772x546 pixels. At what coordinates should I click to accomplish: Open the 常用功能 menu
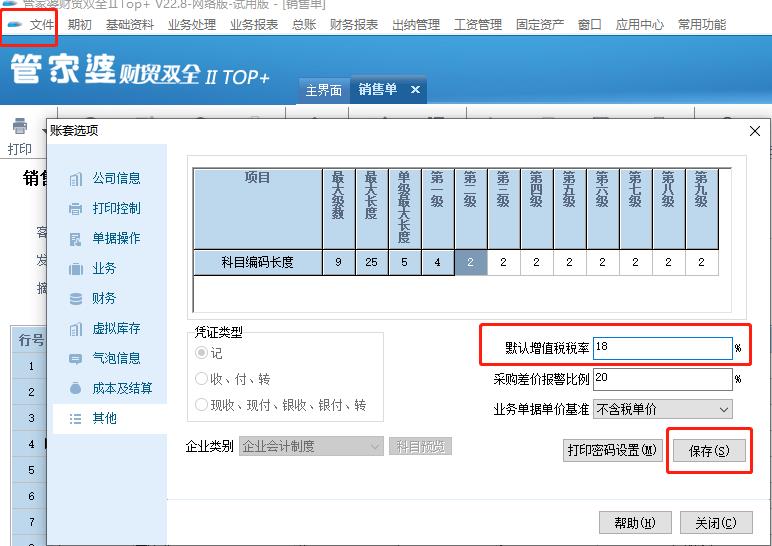[702, 24]
